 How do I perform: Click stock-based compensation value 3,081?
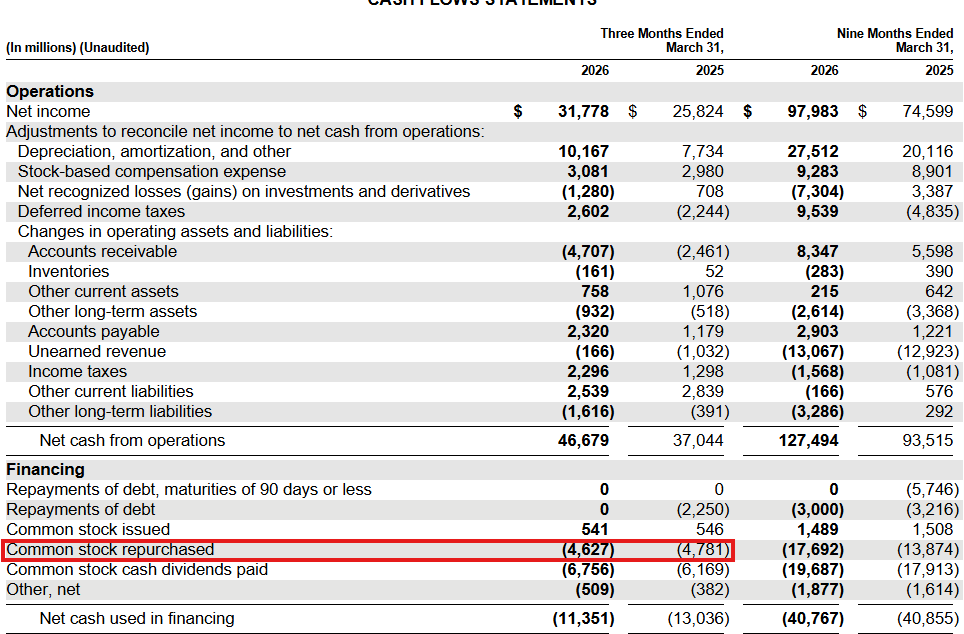(588, 171)
